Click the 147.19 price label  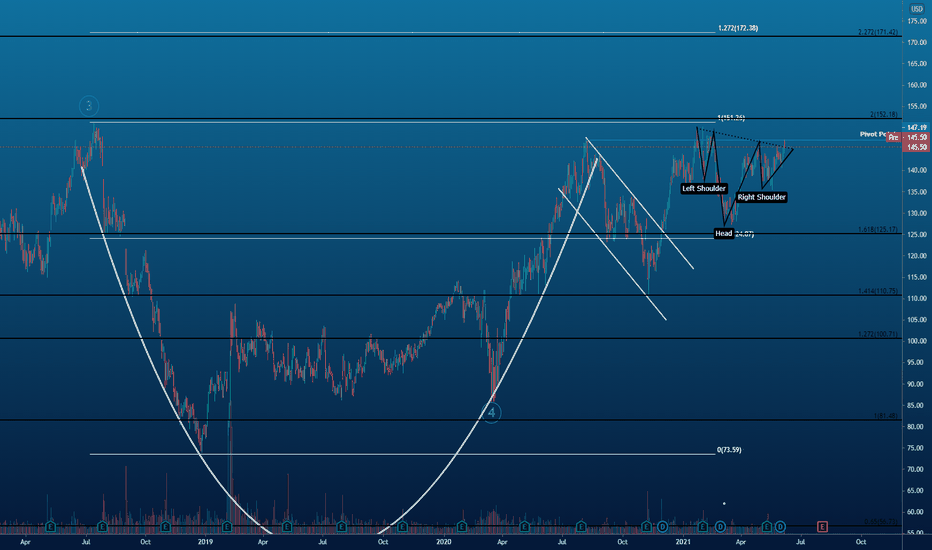[917, 127]
